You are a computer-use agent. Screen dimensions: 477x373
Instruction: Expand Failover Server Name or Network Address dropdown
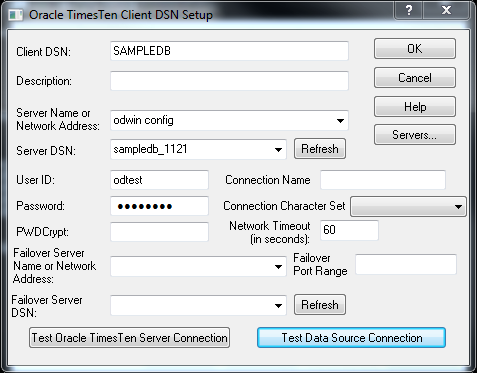(278, 266)
